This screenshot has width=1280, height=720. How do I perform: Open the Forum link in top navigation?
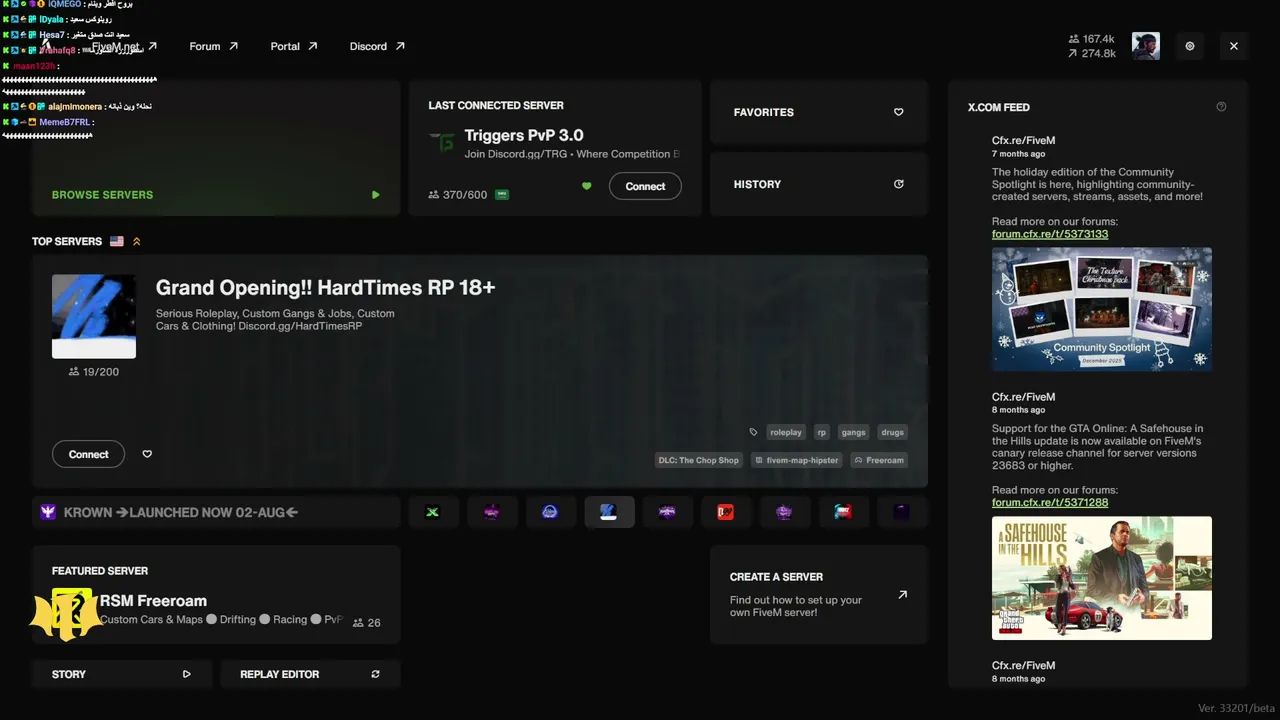(x=214, y=46)
